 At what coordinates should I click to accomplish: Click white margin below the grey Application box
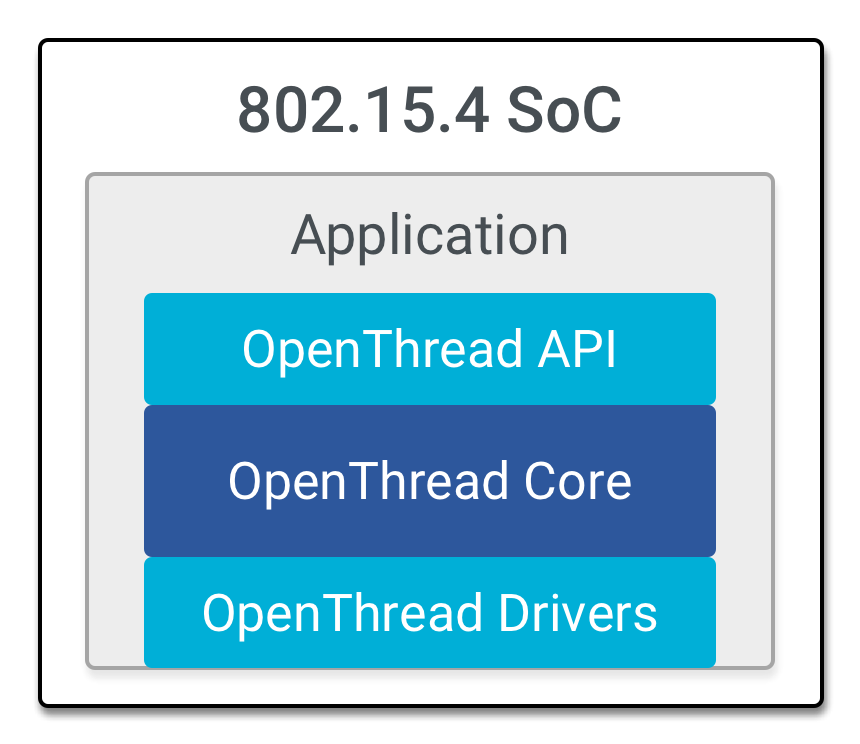[x=430, y=686]
